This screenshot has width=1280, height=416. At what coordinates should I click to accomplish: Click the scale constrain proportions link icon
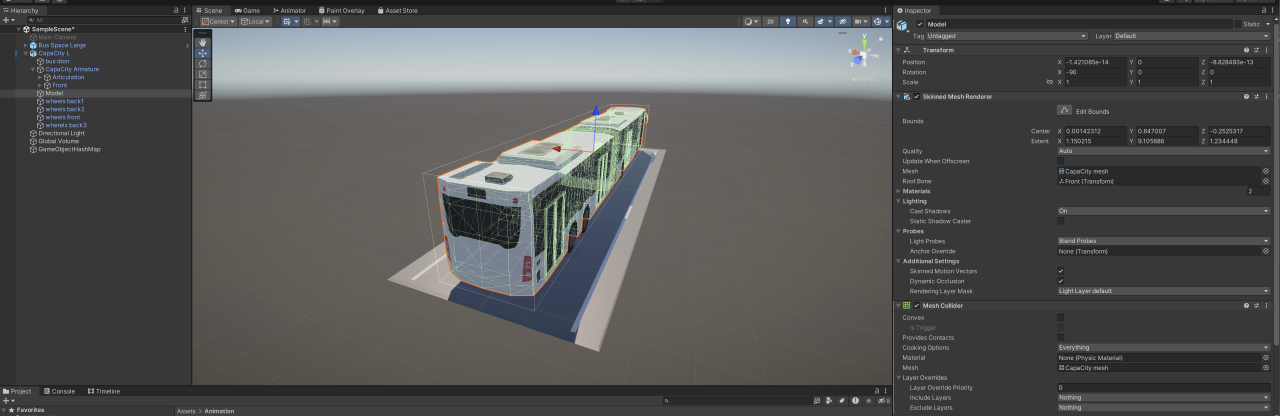1049,82
